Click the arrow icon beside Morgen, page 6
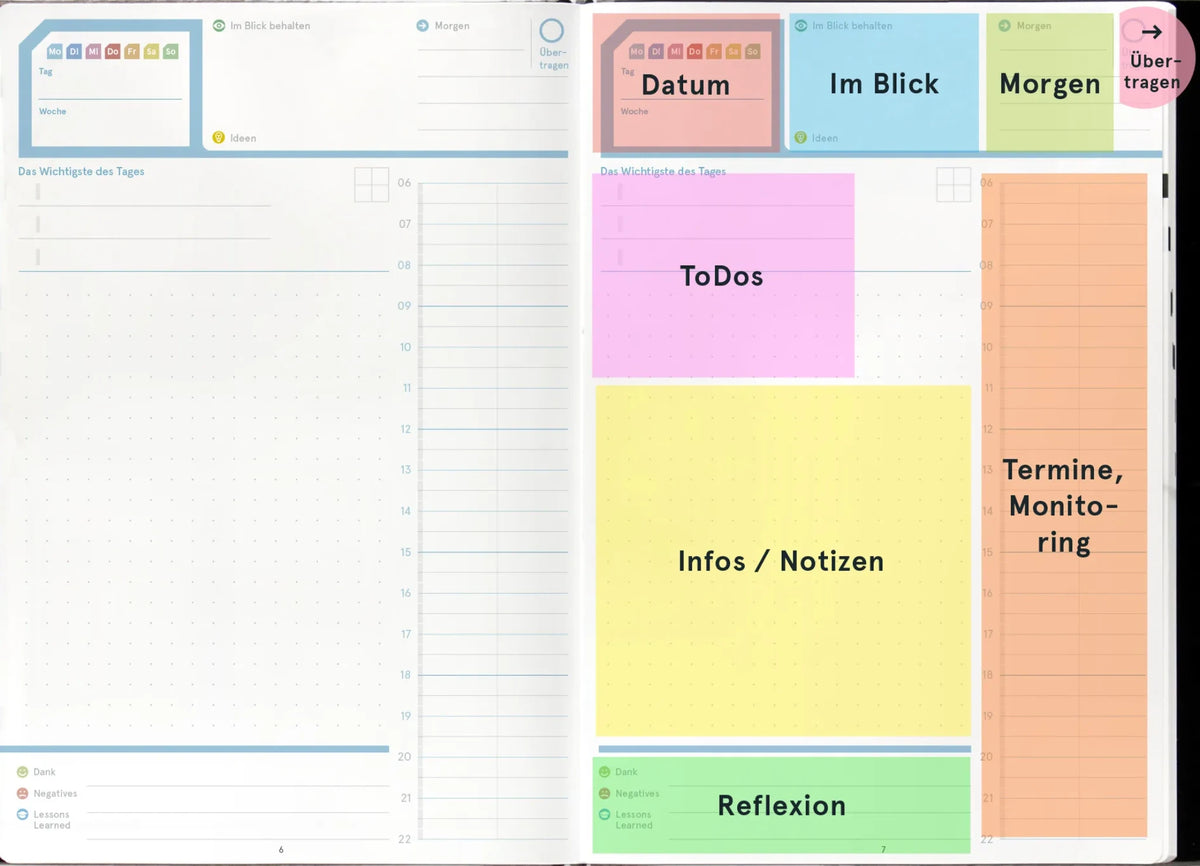 tap(423, 26)
